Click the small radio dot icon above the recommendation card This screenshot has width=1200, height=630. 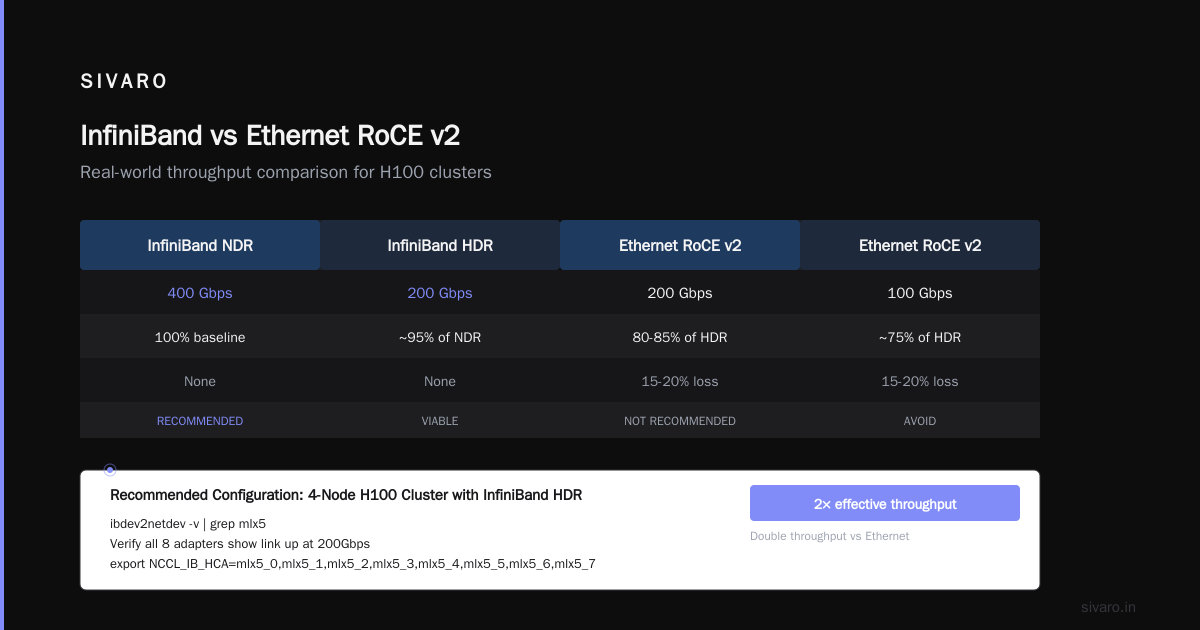[x=110, y=470]
